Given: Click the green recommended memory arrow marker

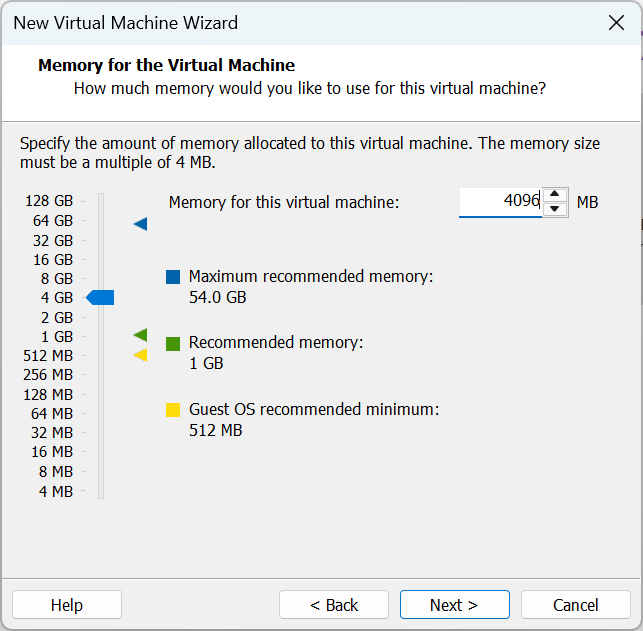Looking at the screenshot, I should (141, 335).
